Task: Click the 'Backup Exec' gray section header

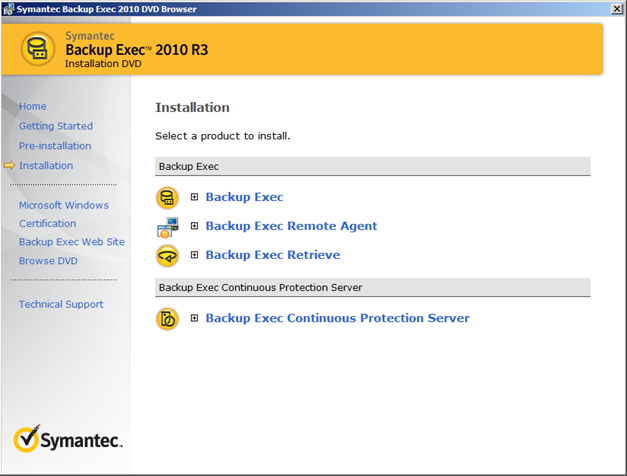Action: pos(373,166)
